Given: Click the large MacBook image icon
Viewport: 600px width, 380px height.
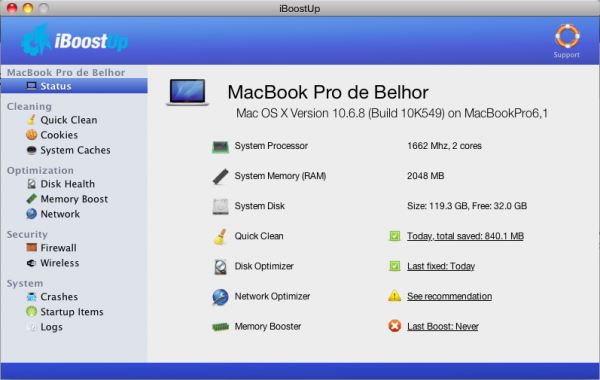Looking at the screenshot, I should [x=188, y=92].
